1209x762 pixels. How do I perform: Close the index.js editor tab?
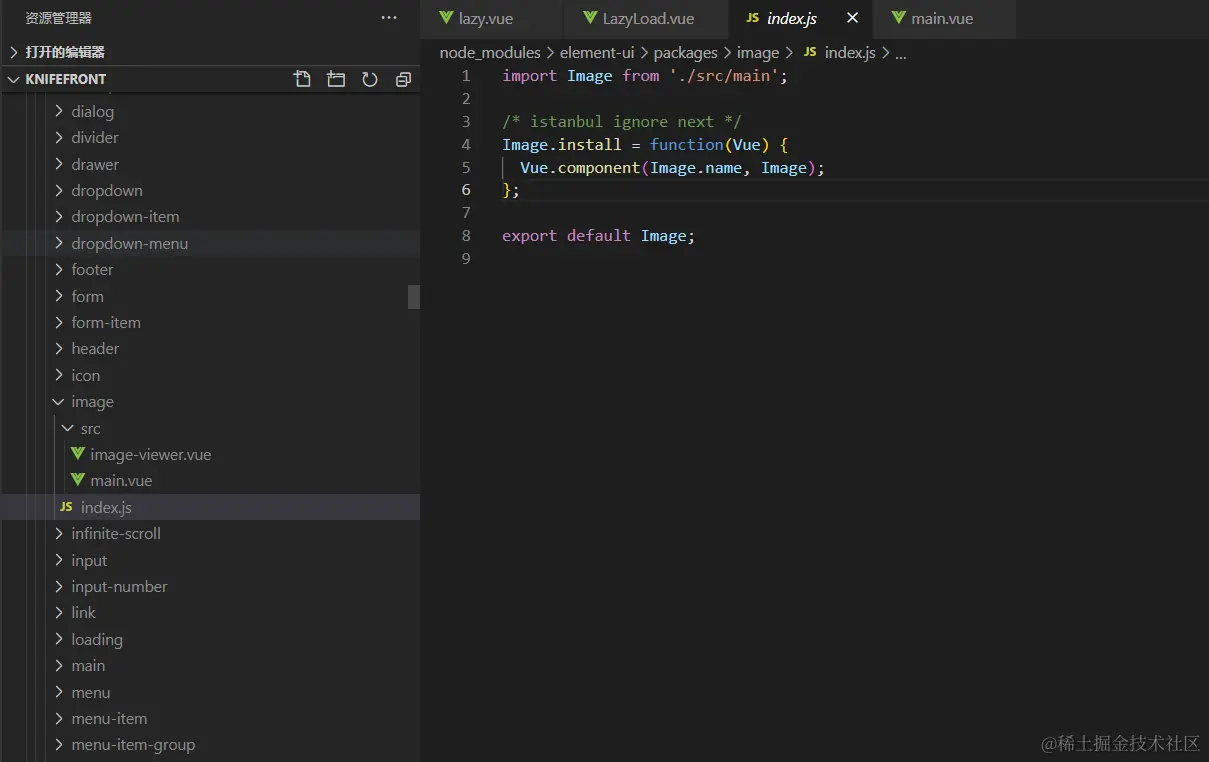[x=852, y=18]
